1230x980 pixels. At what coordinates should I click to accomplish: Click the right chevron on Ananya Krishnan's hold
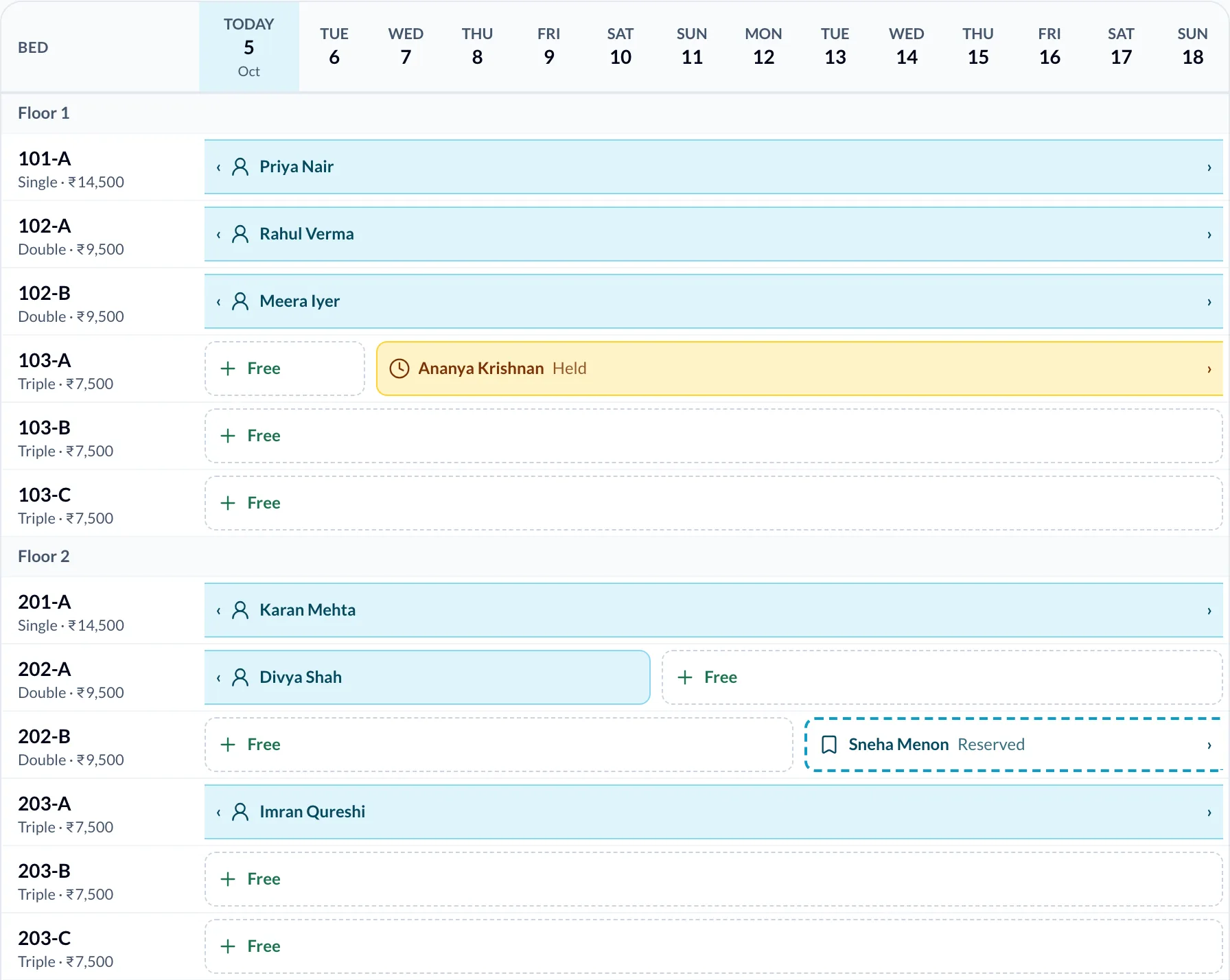click(x=1209, y=369)
